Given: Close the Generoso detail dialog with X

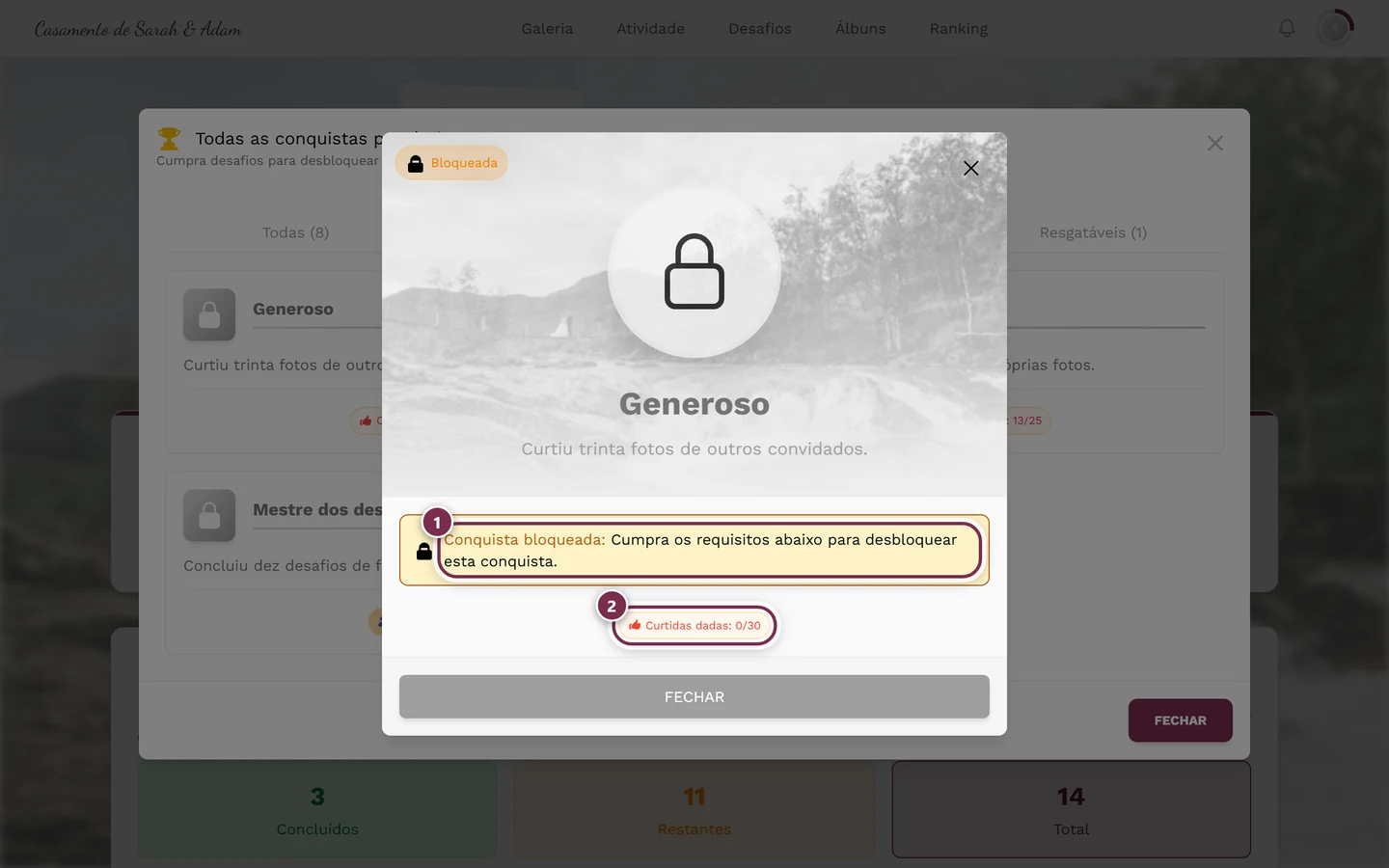Looking at the screenshot, I should (970, 168).
